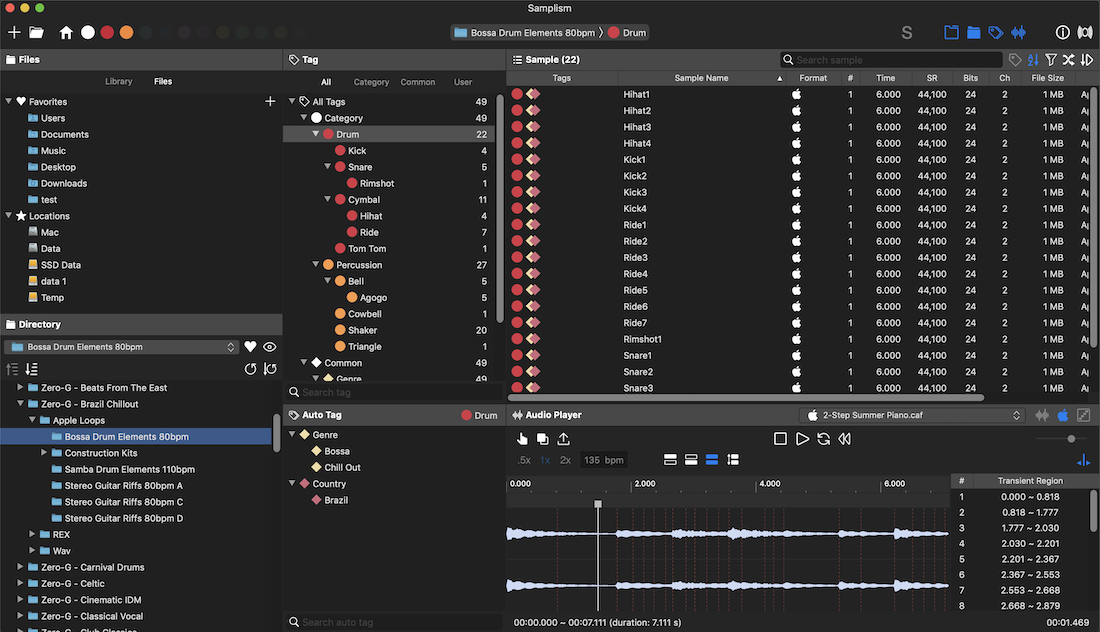Click the copy duplicate icon in Audio Player
The height and width of the screenshot is (632, 1100).
coord(542,438)
